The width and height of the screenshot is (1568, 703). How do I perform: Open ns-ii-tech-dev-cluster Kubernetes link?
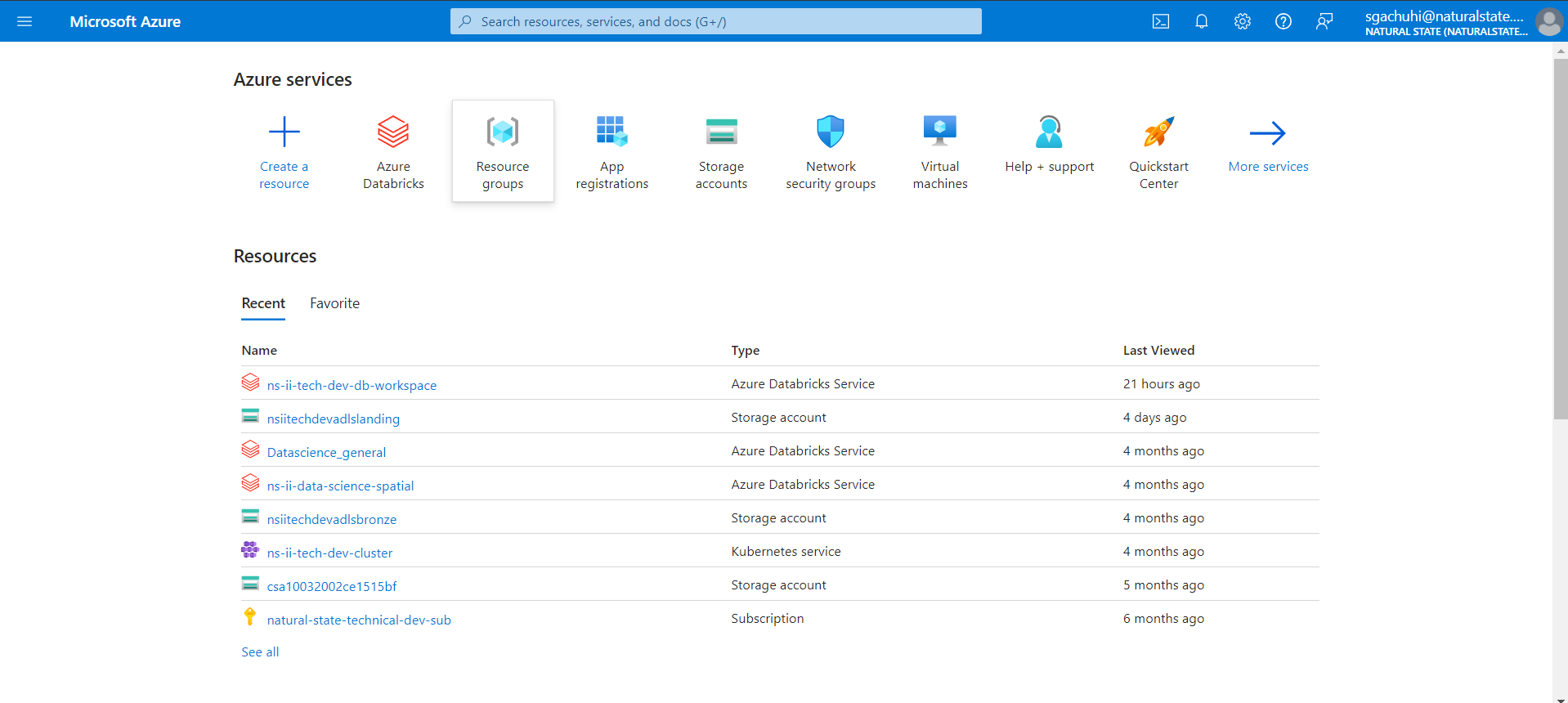(x=329, y=553)
